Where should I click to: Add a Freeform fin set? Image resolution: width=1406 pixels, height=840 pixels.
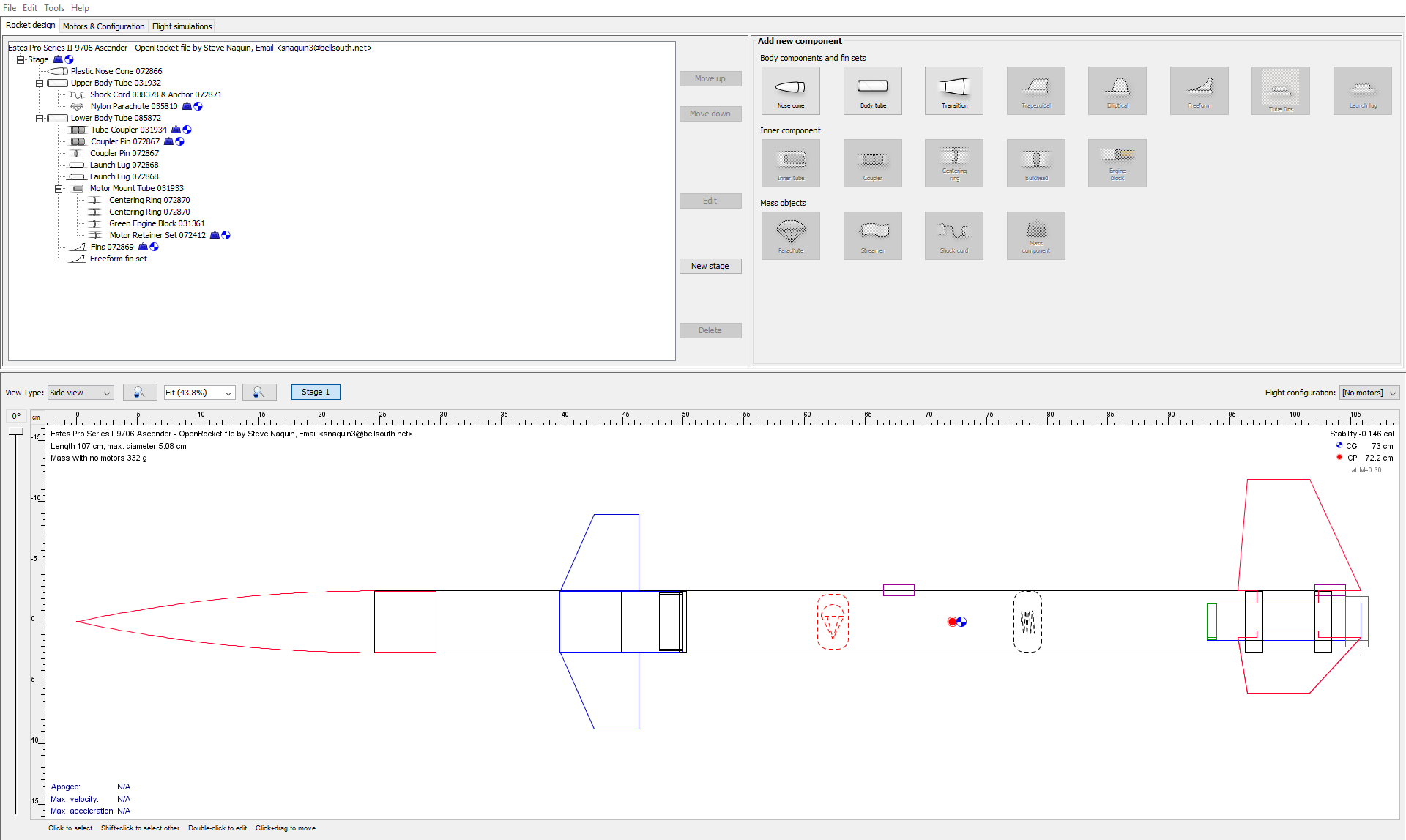coord(1199,90)
